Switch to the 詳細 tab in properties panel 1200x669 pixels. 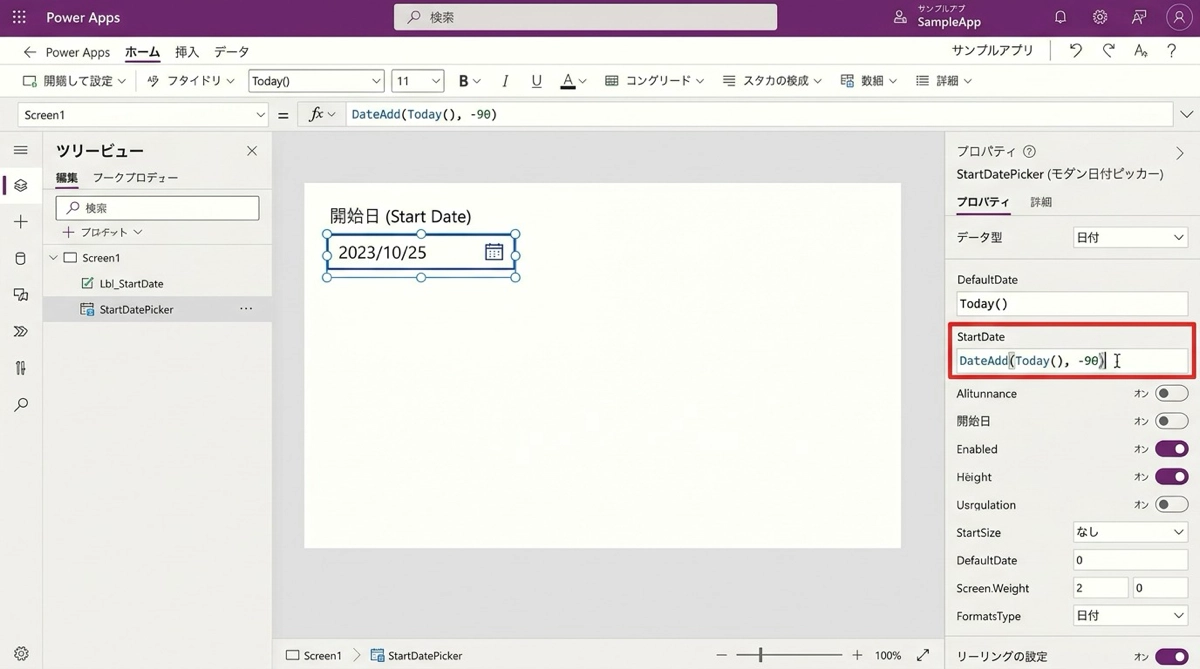1041,202
